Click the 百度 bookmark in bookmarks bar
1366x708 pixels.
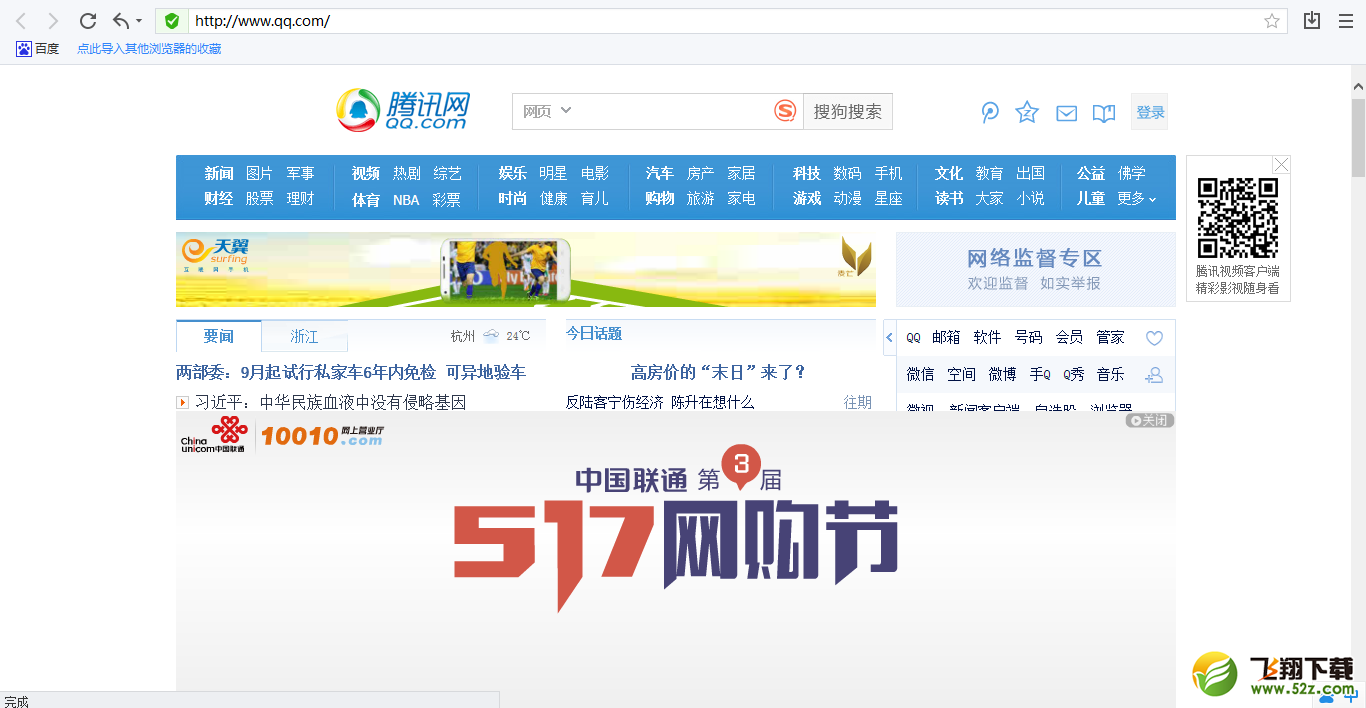38,48
